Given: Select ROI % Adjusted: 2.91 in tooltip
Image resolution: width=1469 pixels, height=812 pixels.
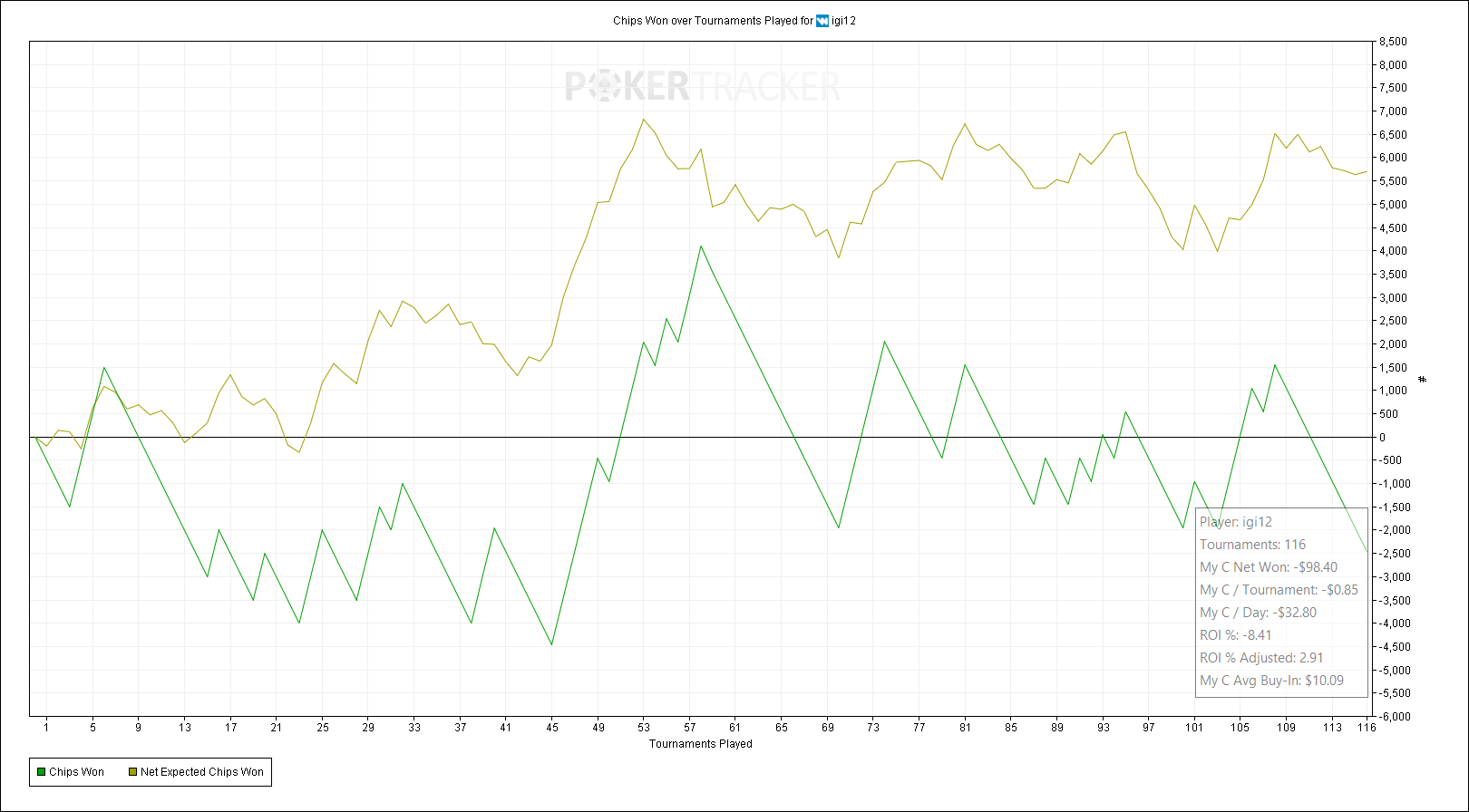Looking at the screenshot, I should (1260, 658).
